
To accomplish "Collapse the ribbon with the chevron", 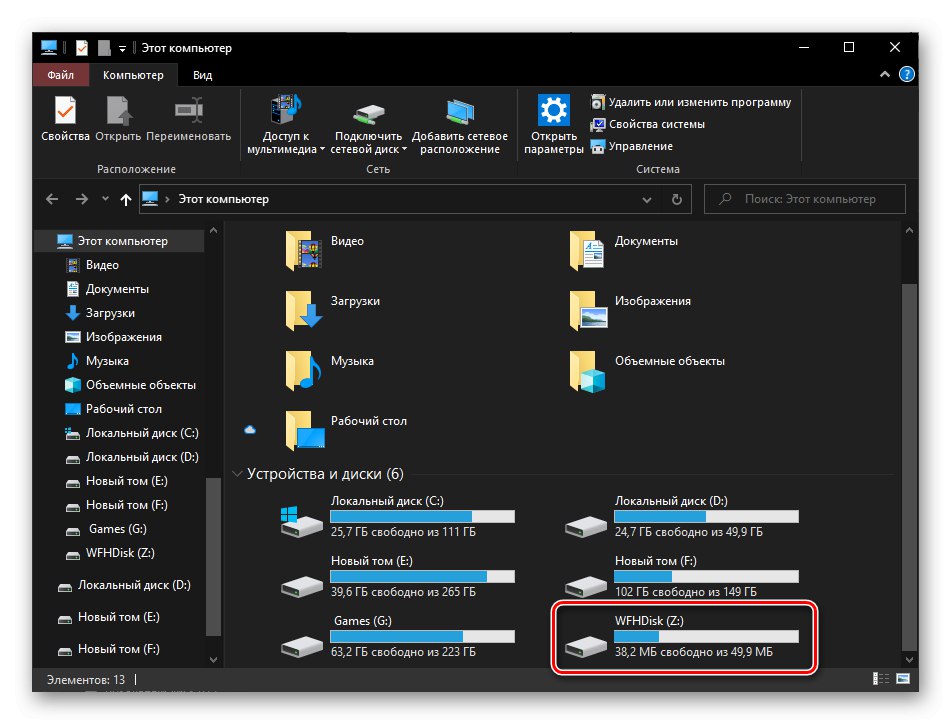I will 884,74.
